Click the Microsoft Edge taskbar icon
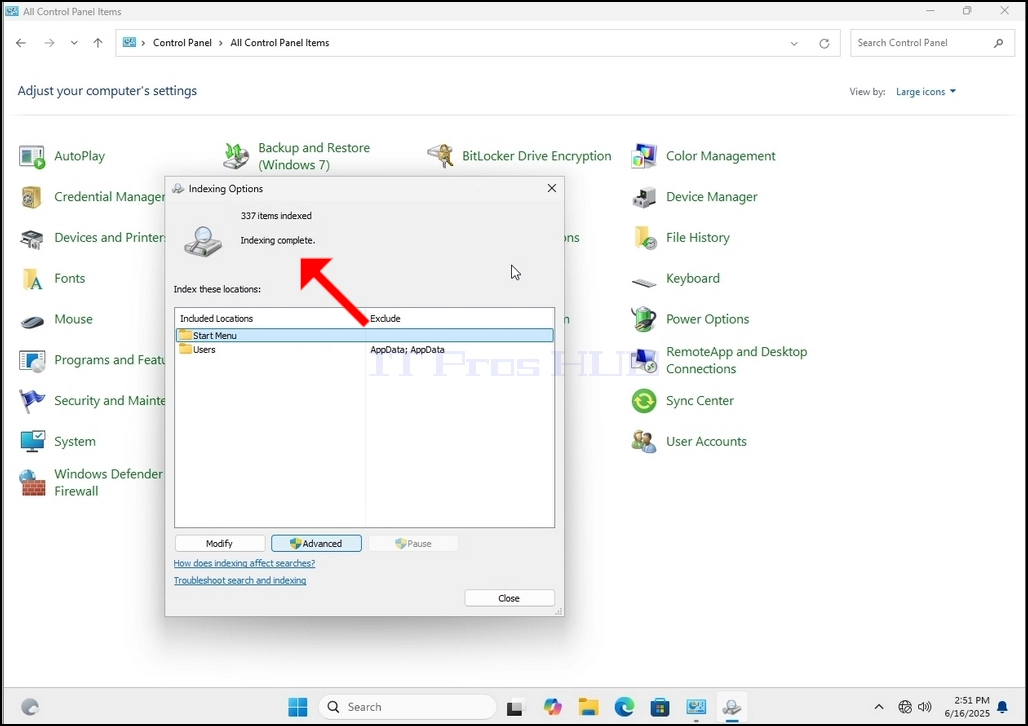1028x726 pixels. tap(624, 707)
